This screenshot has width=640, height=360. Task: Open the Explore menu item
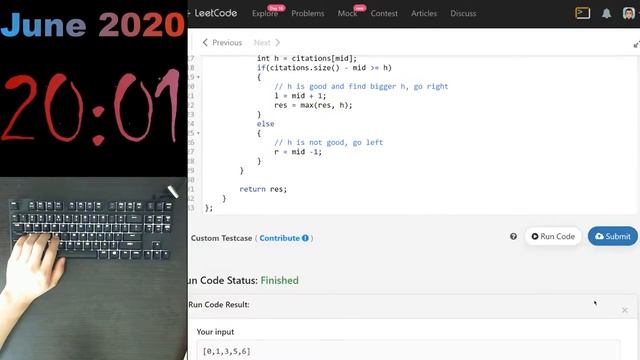(x=265, y=13)
